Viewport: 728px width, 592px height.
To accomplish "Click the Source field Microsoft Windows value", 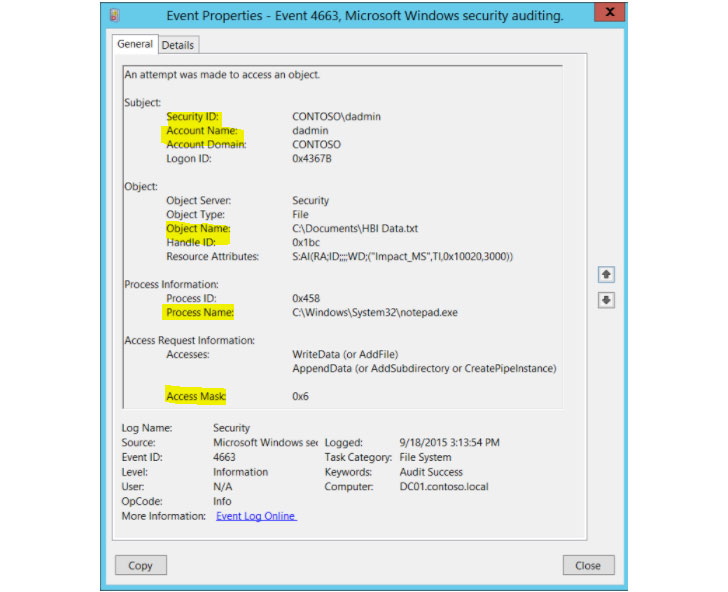I will pyautogui.click(x=266, y=442).
